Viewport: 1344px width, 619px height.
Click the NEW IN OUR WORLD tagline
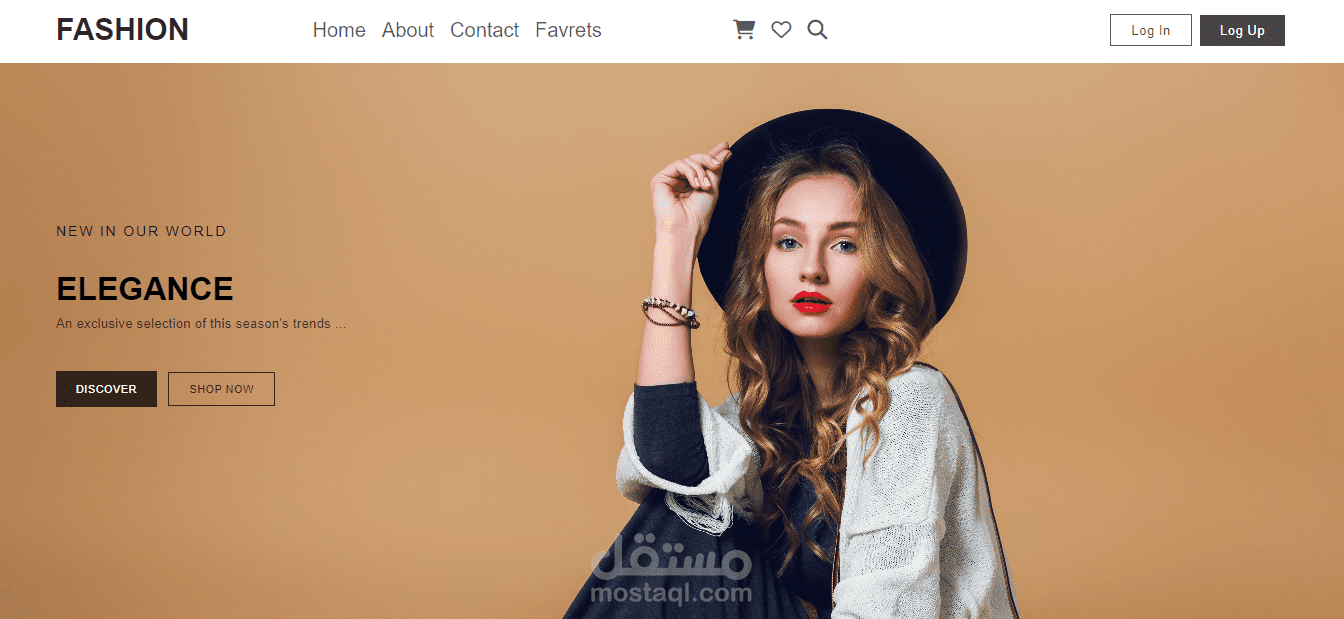click(x=141, y=231)
